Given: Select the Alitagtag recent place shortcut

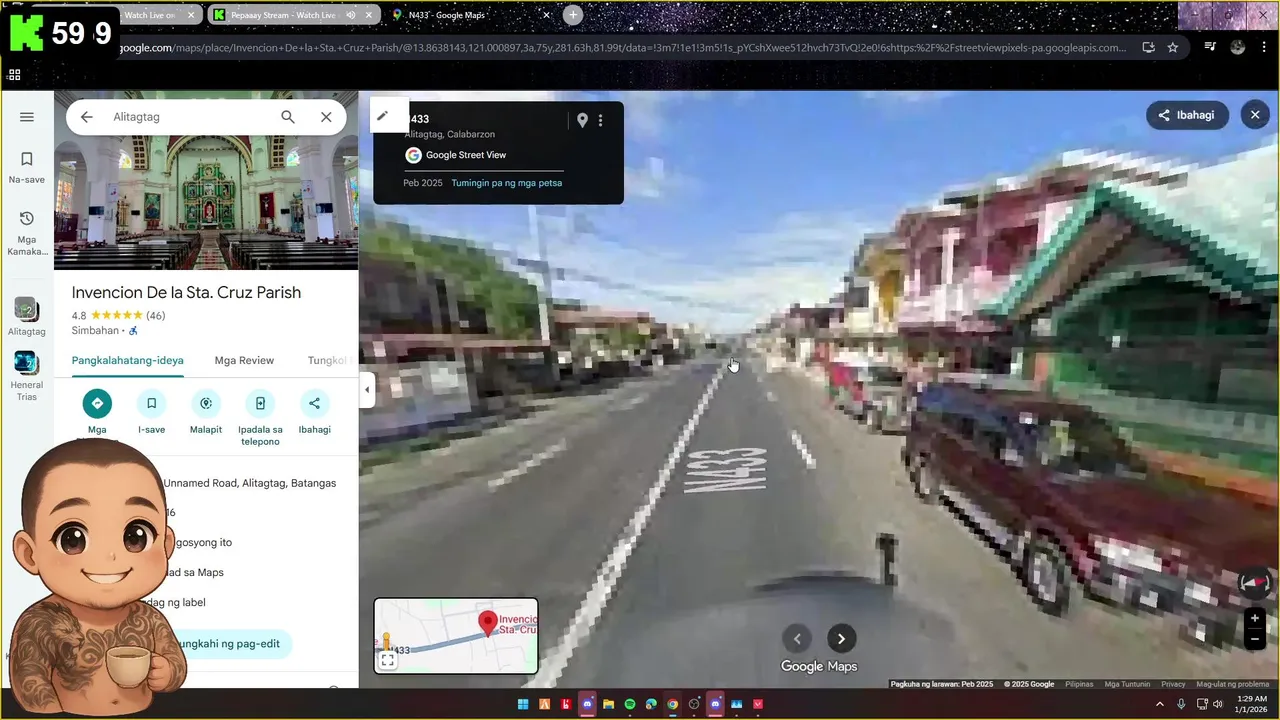Looking at the screenshot, I should point(27,316).
